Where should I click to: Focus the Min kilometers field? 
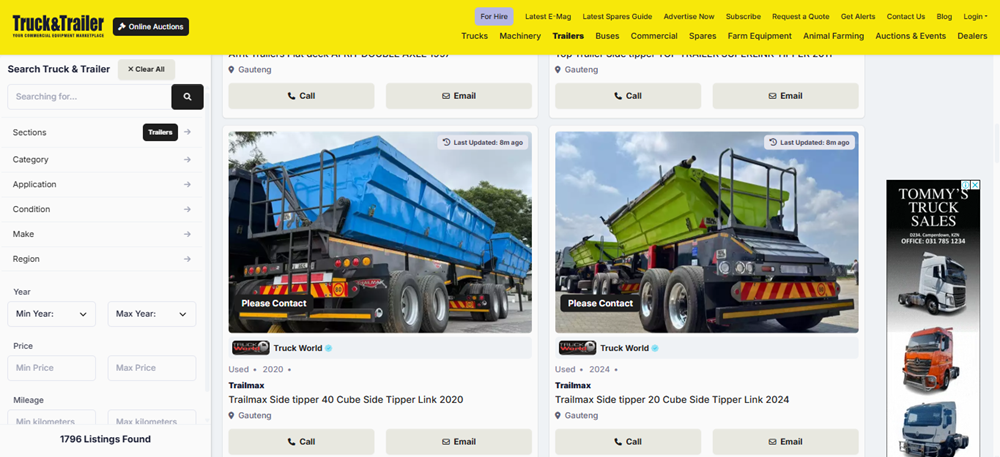[52, 419]
